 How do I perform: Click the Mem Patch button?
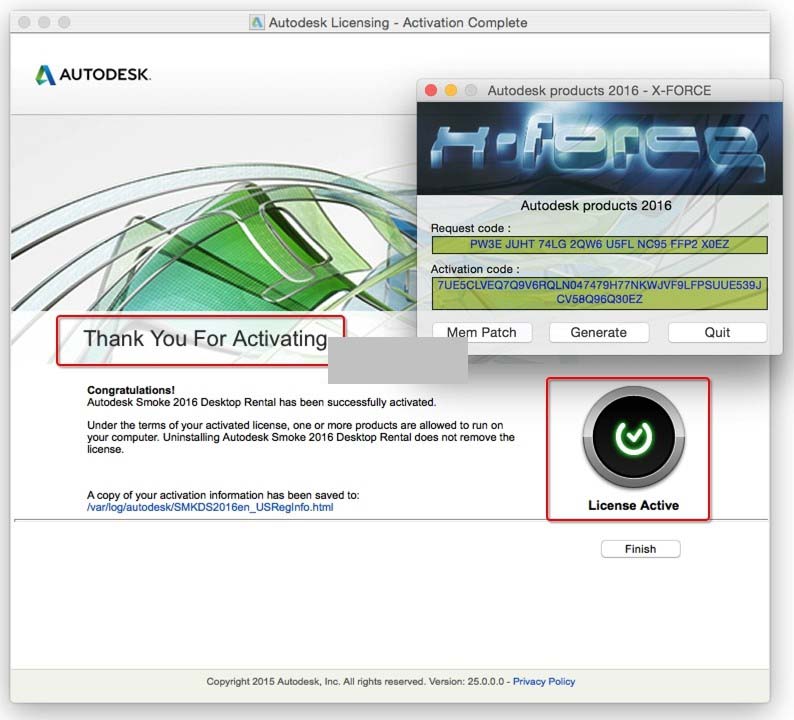tap(482, 333)
